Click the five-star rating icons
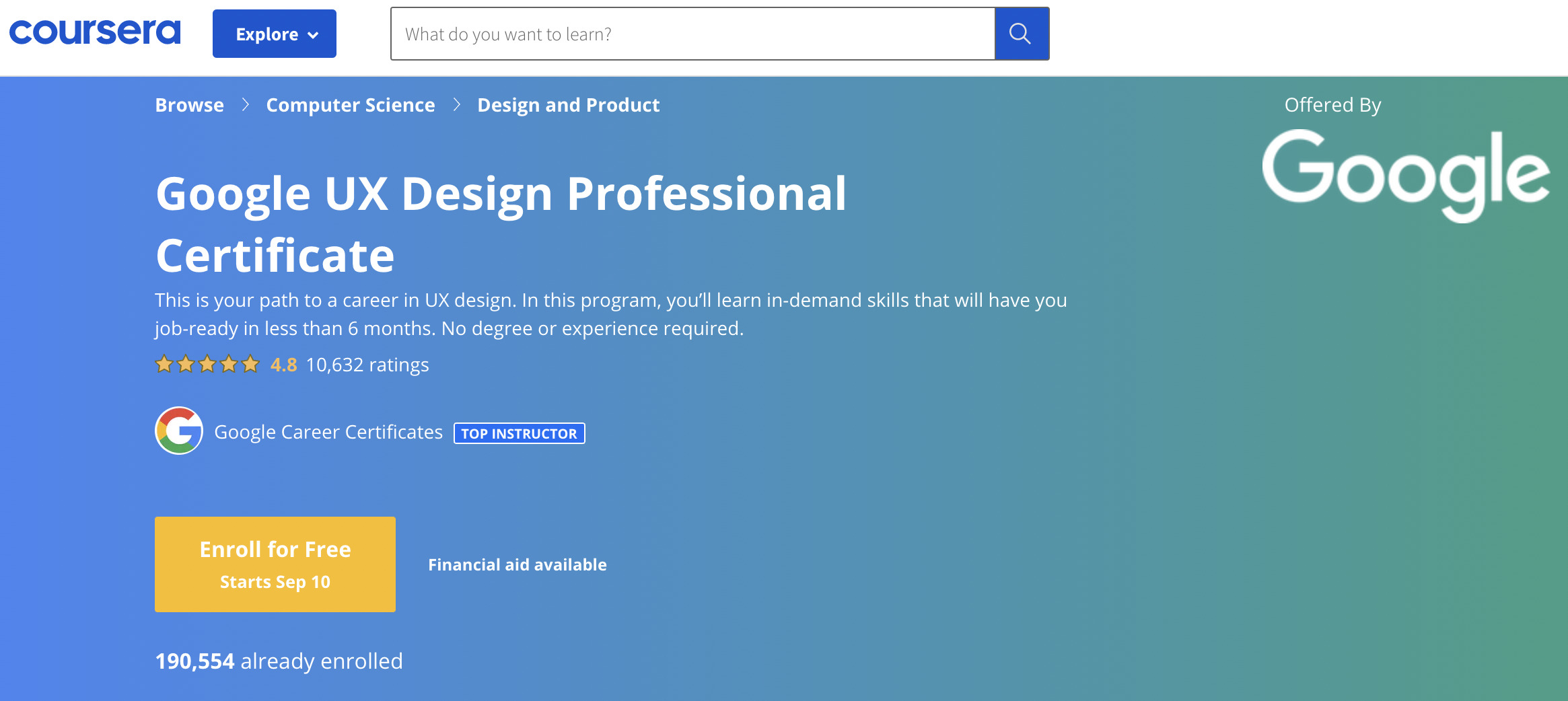The width and height of the screenshot is (1568, 701). 207,365
